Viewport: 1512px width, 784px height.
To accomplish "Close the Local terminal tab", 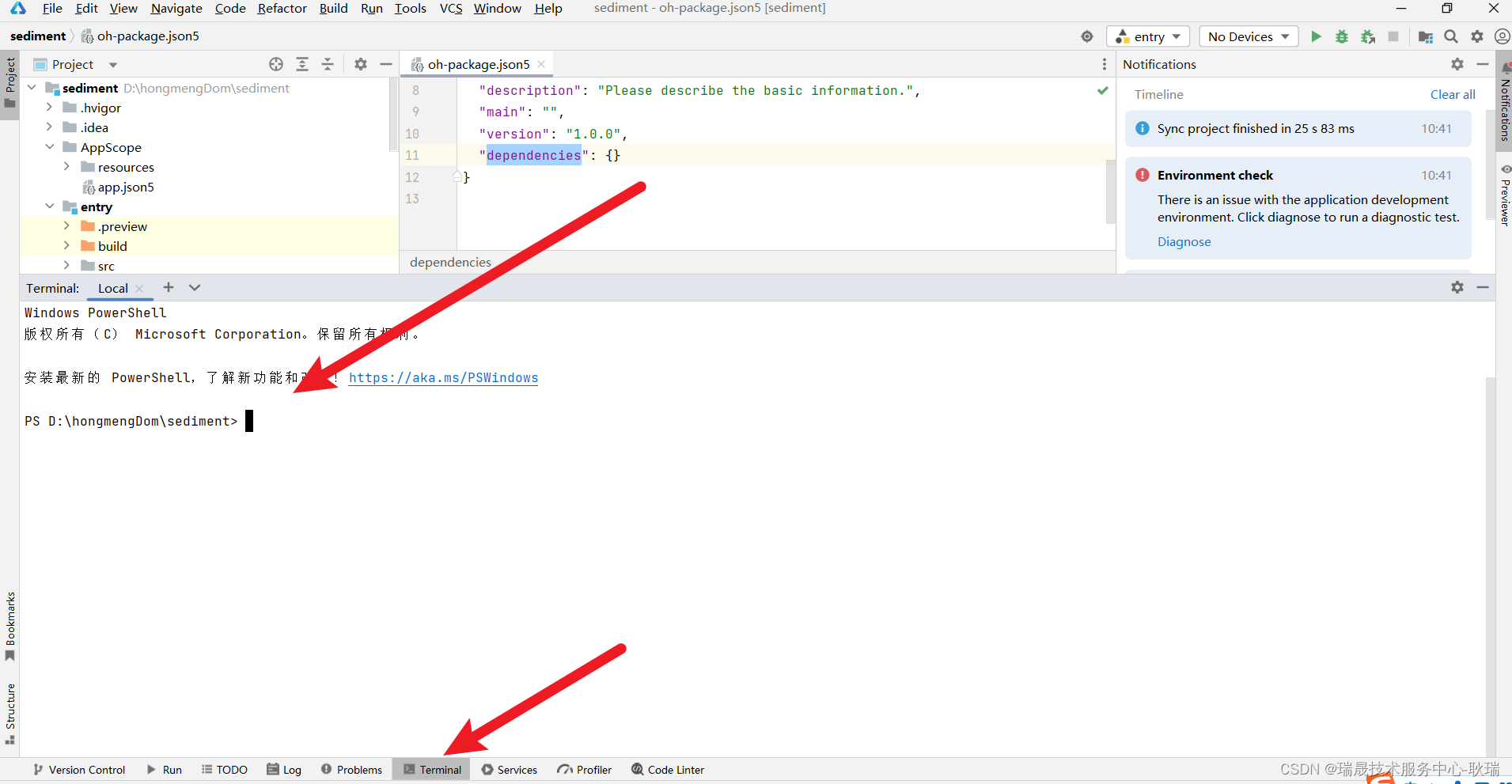I will 139,289.
